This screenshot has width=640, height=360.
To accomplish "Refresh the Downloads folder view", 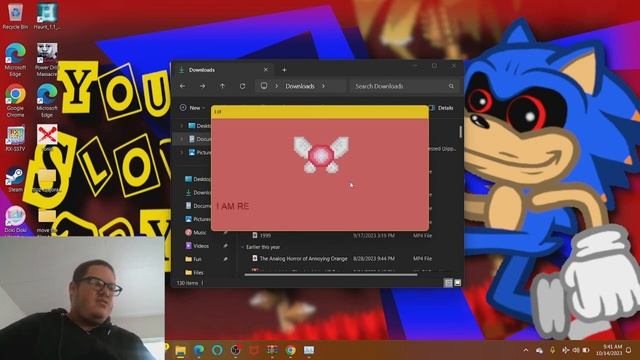I will [x=242, y=86].
